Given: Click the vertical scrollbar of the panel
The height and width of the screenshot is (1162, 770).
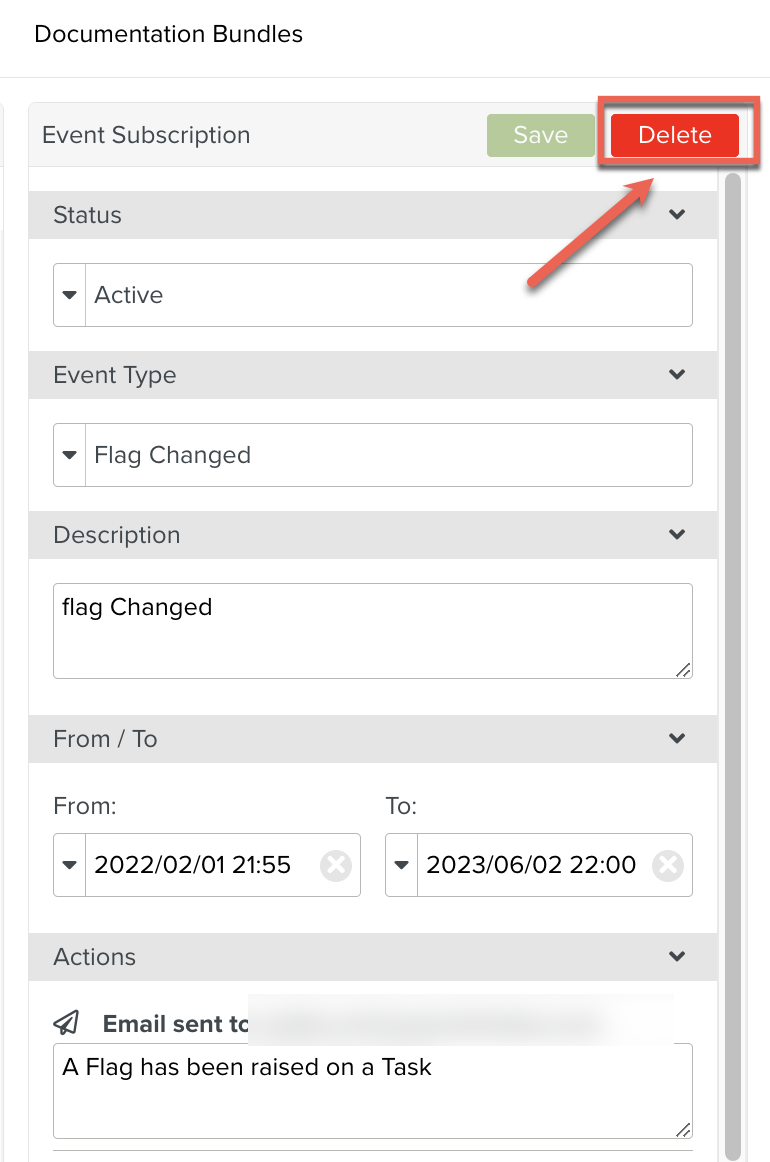Looking at the screenshot, I should 732,600.
